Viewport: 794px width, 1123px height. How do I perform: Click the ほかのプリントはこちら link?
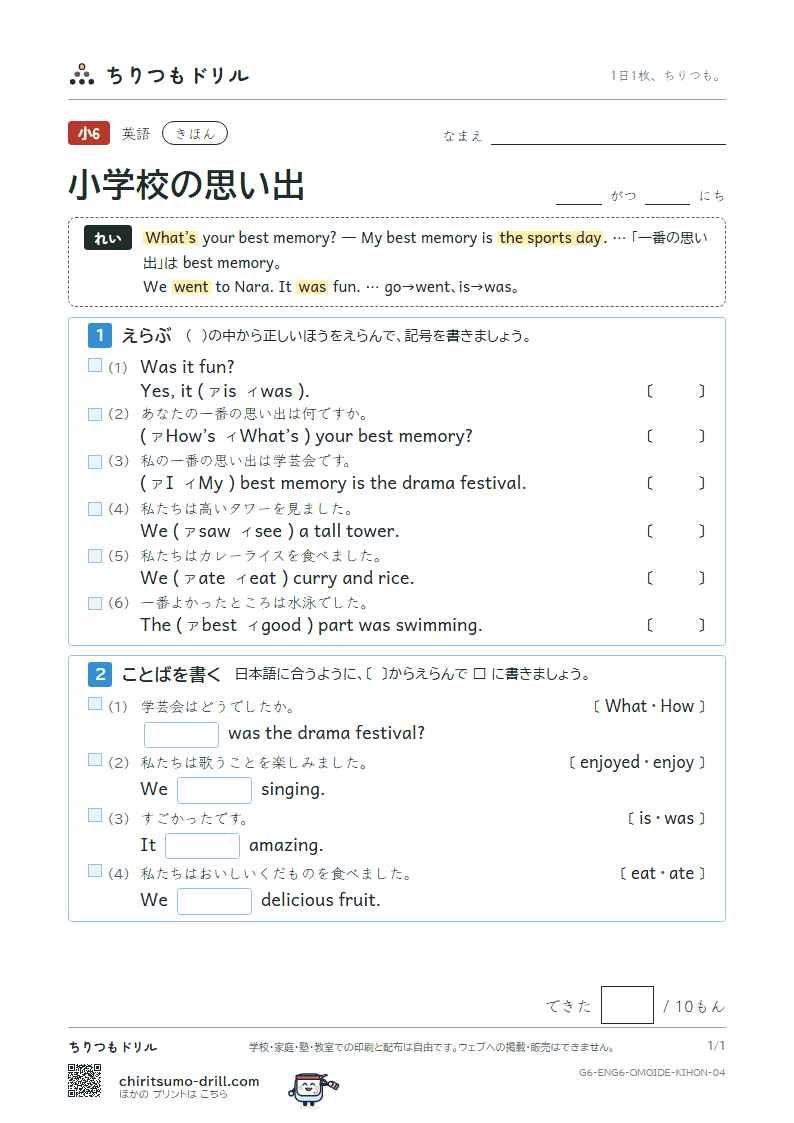(x=173, y=1094)
